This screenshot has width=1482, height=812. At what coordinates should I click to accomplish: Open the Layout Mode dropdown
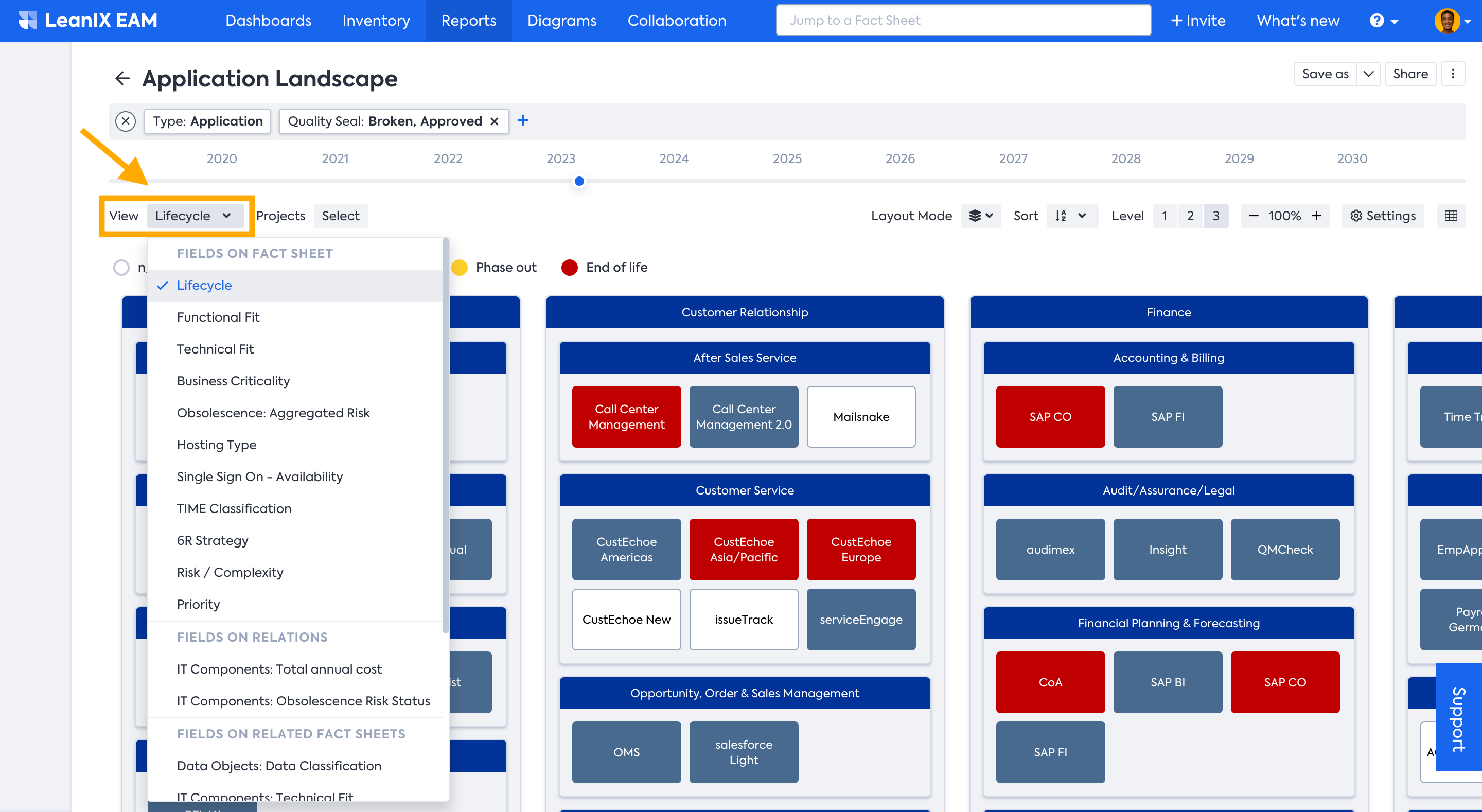(980, 216)
